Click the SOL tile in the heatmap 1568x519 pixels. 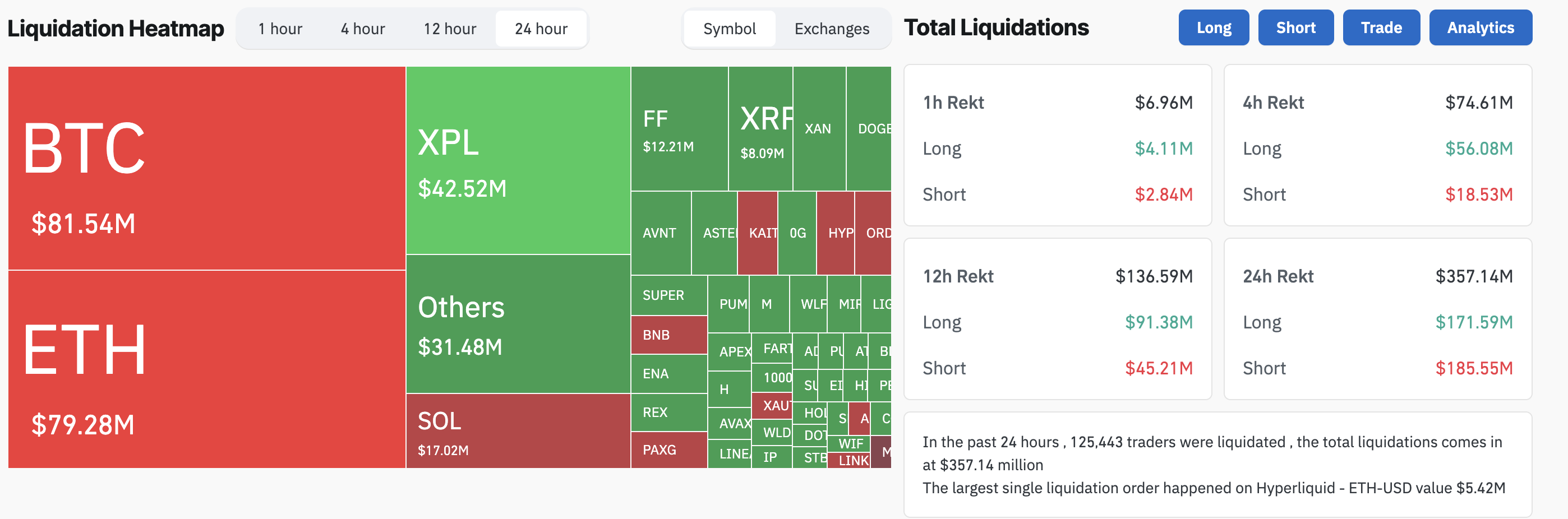tap(518, 432)
